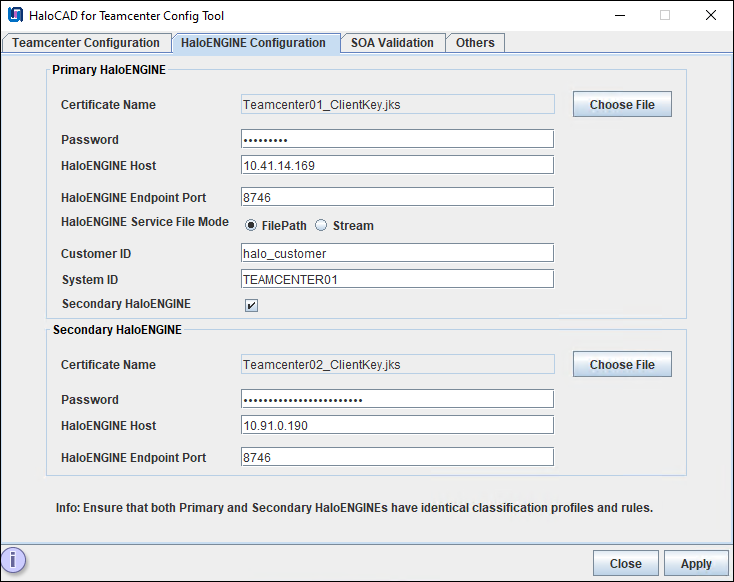Viewport: 734px width, 582px height.
Task: Open the HaloENGINE Configuration tab
Action: pyautogui.click(x=256, y=43)
